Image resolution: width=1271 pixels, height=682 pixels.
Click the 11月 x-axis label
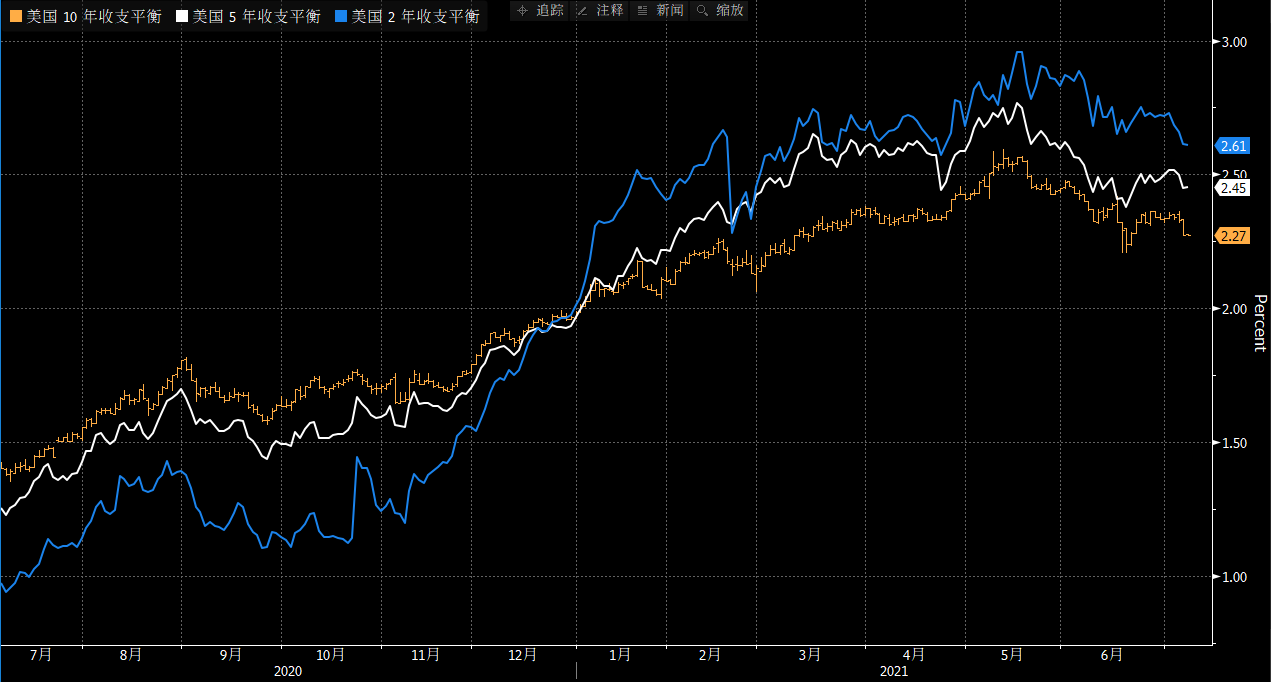click(x=425, y=655)
